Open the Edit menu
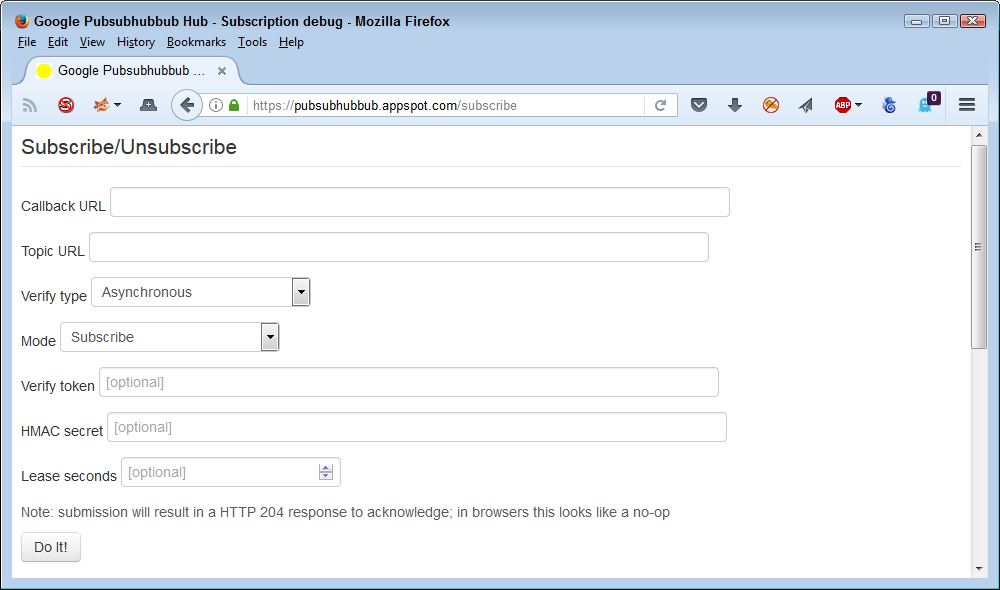Screen dimensions: 1000x590 point(57,42)
